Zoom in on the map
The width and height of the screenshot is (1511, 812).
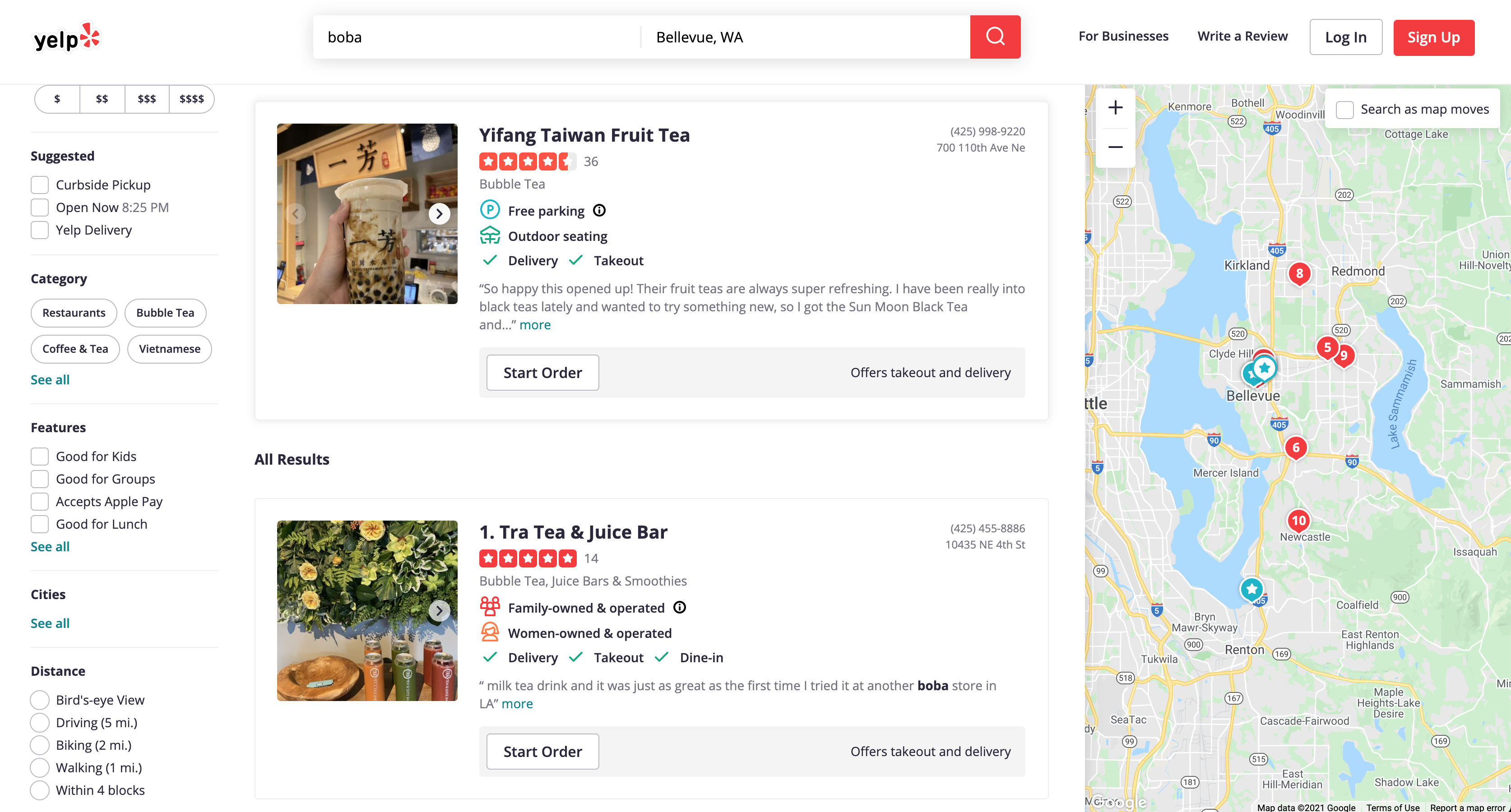tap(1115, 107)
